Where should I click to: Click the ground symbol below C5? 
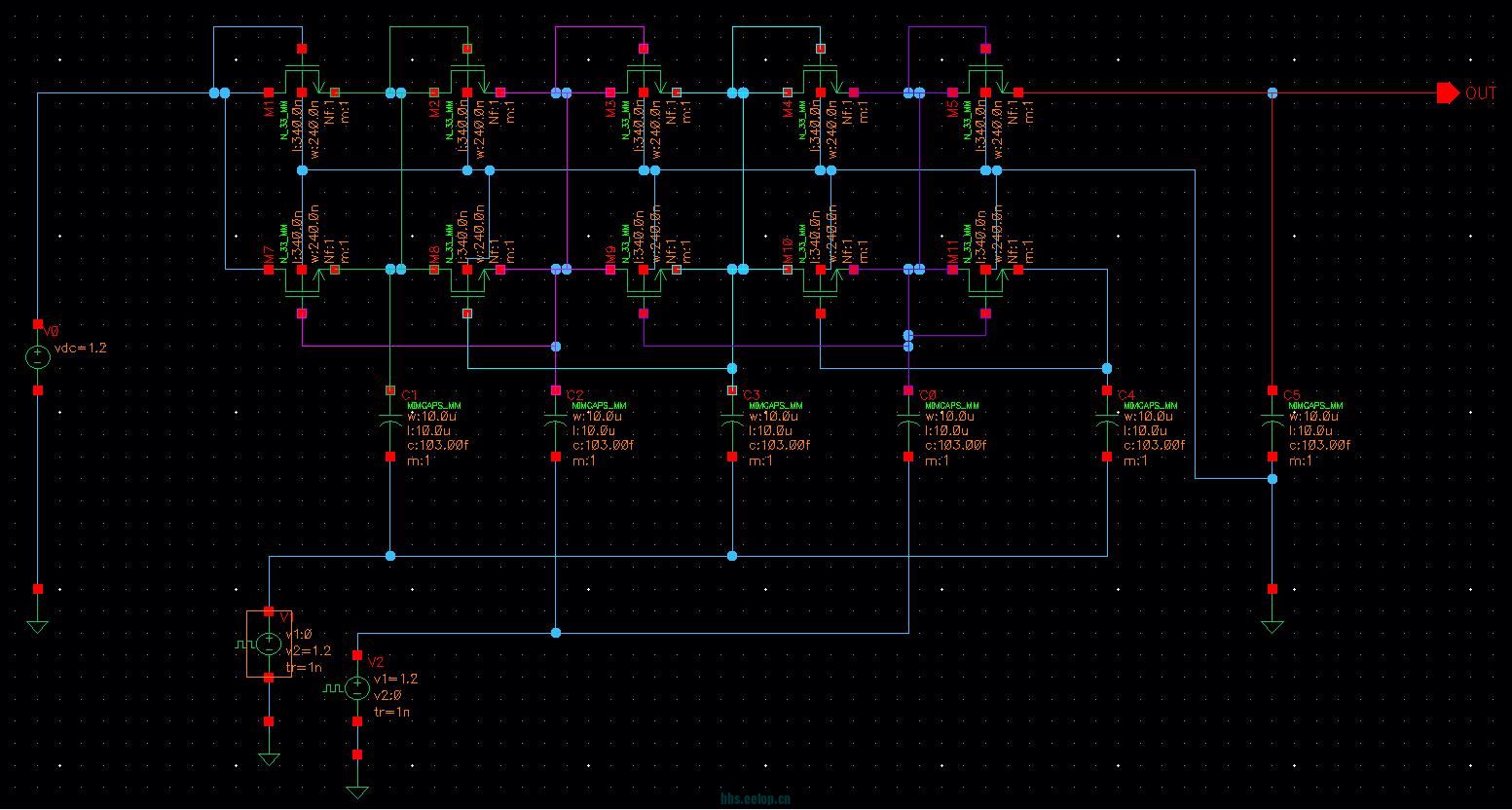pos(1272,627)
